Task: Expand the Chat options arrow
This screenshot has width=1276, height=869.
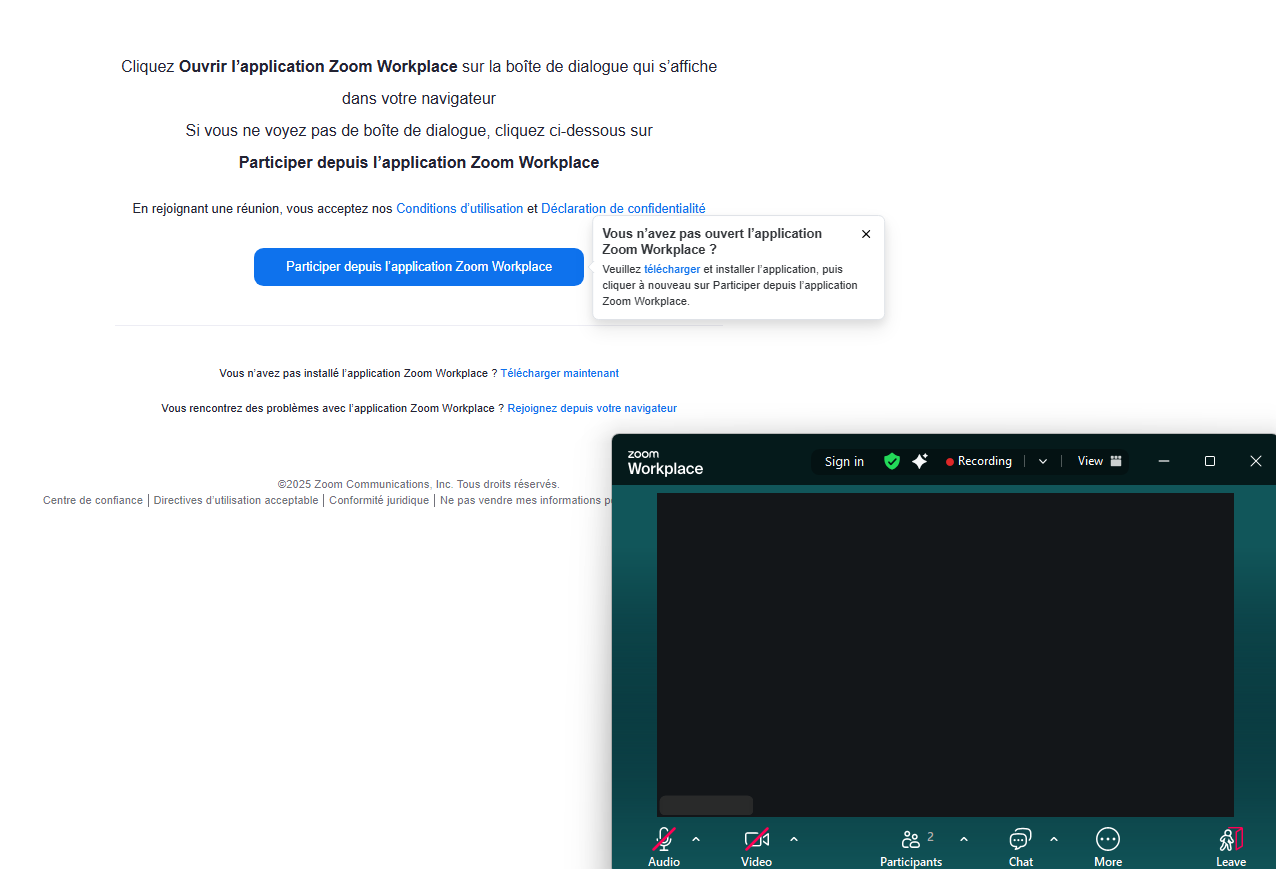Action: tap(1053, 839)
